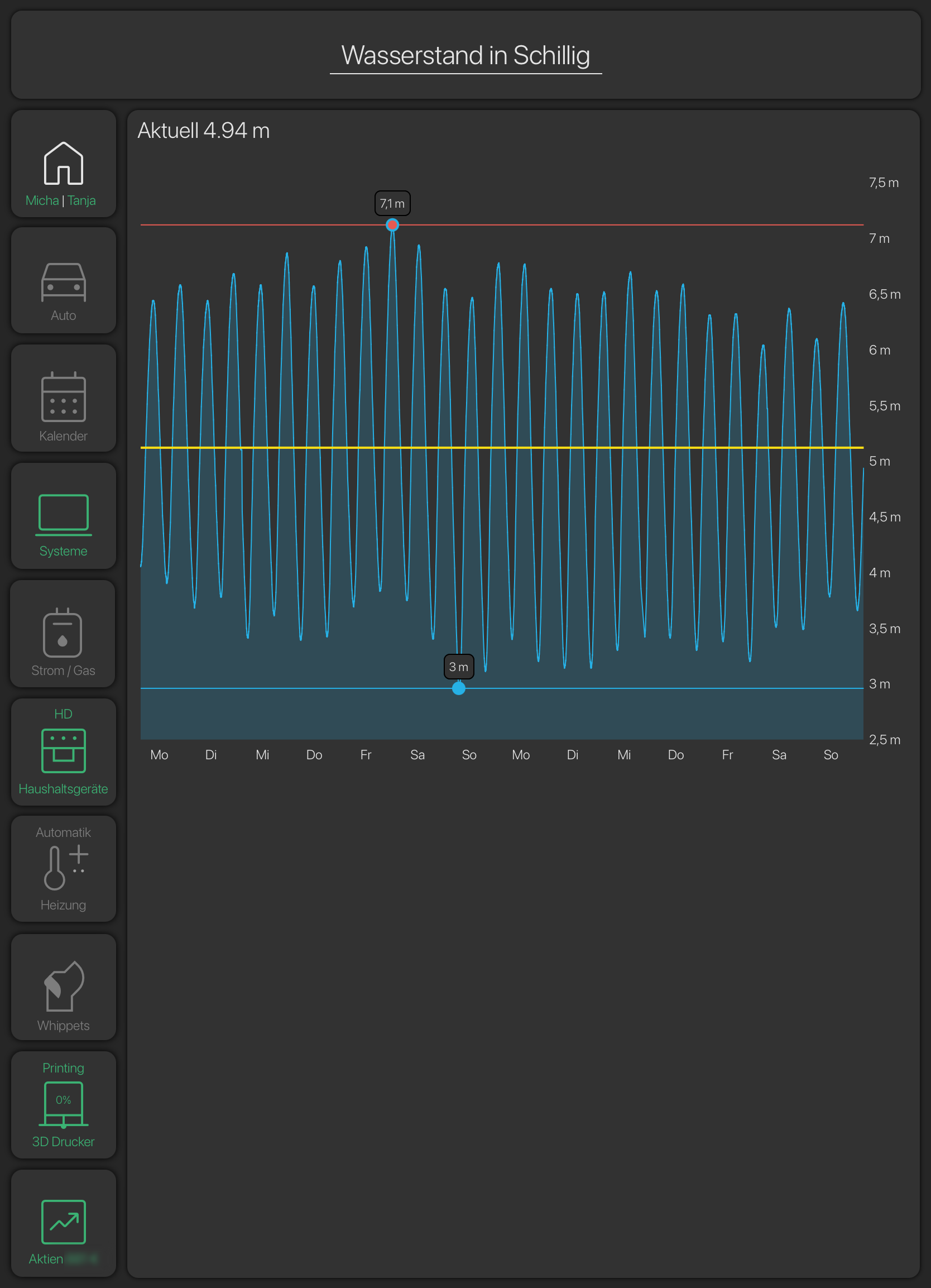Click the second Mi day label
Image resolution: width=931 pixels, height=1288 pixels.
click(x=625, y=755)
